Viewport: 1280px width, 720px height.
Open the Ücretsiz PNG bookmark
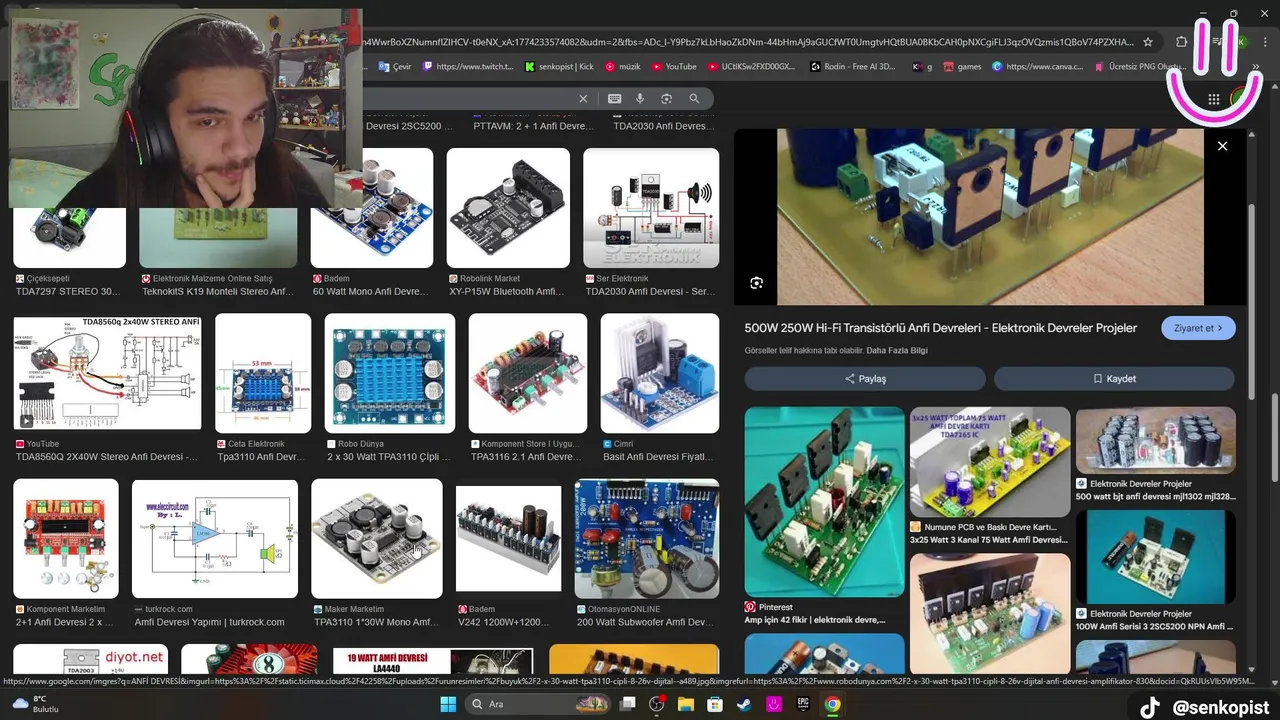point(1140,67)
